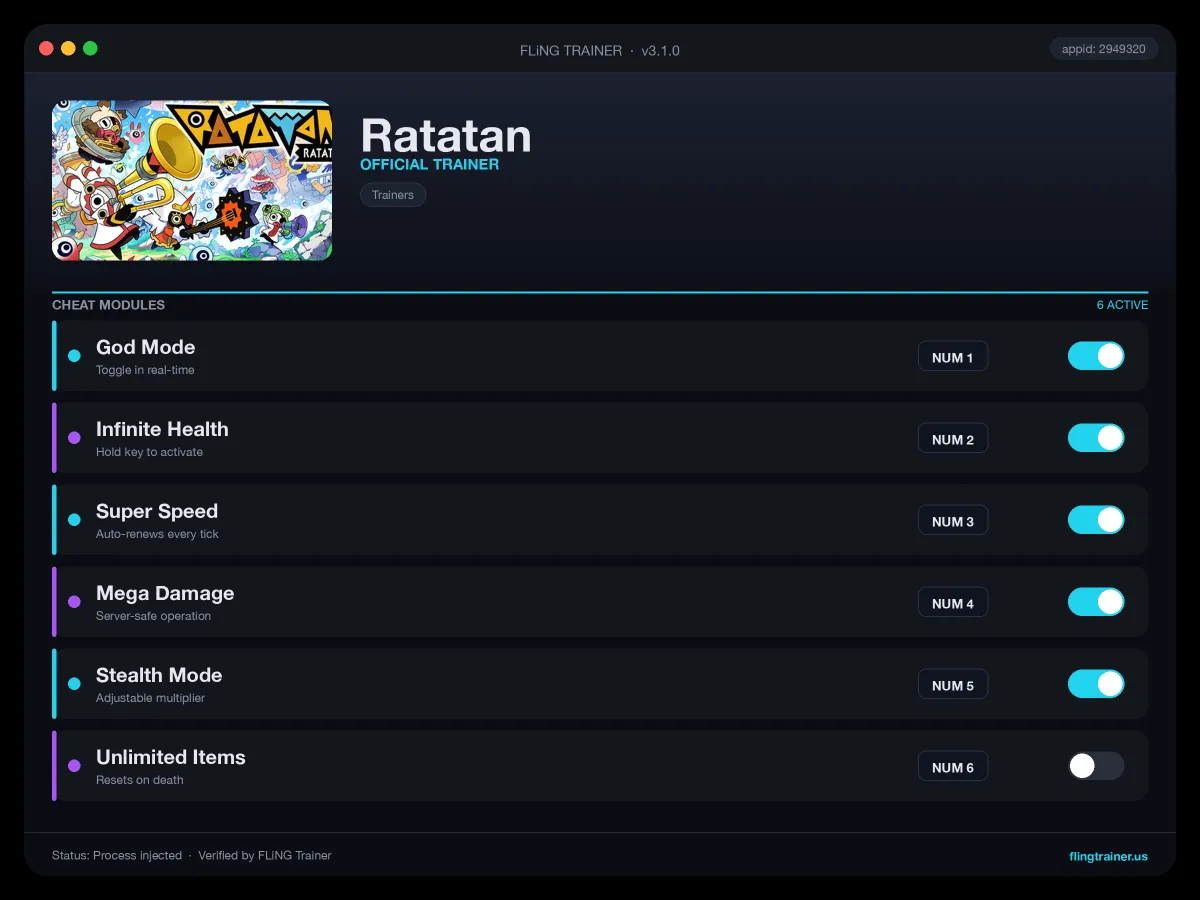This screenshot has height=900, width=1200.
Task: Open the flingtrainer.us link
Action: [x=1108, y=856]
